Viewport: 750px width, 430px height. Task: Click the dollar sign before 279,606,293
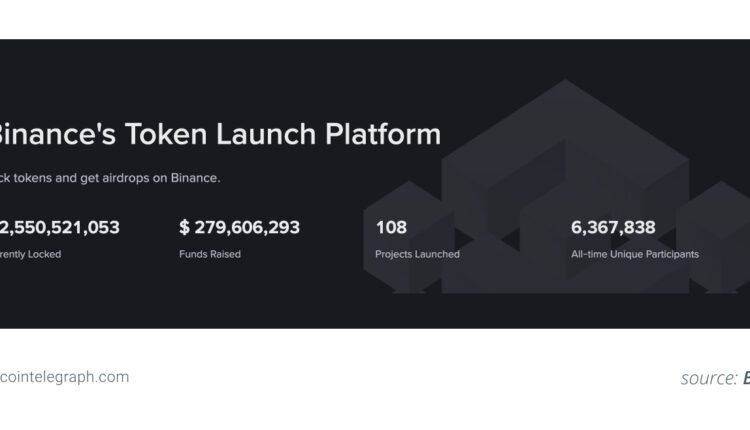click(x=185, y=227)
